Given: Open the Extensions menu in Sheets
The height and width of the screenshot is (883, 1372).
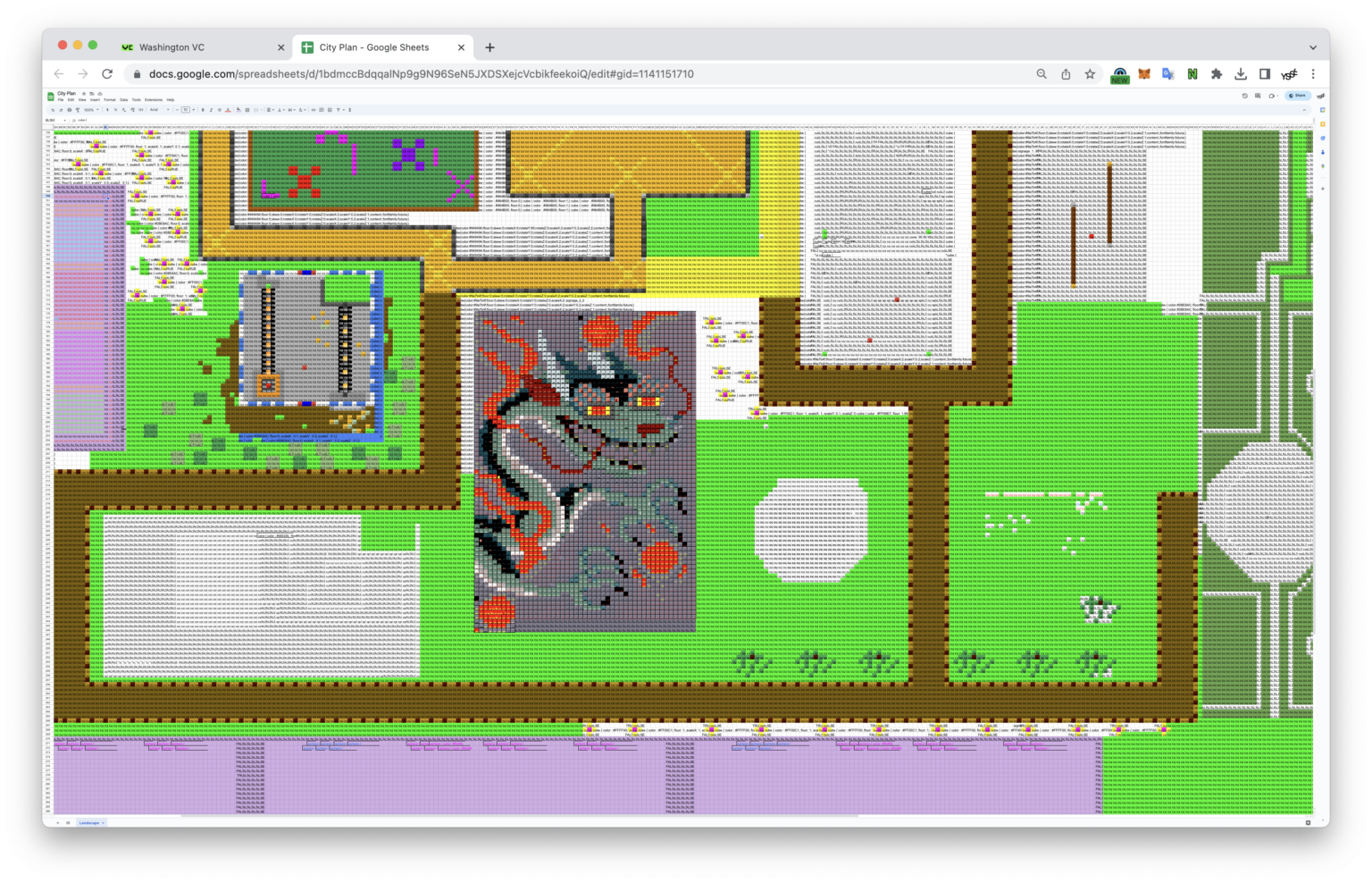Looking at the screenshot, I should 154,100.
